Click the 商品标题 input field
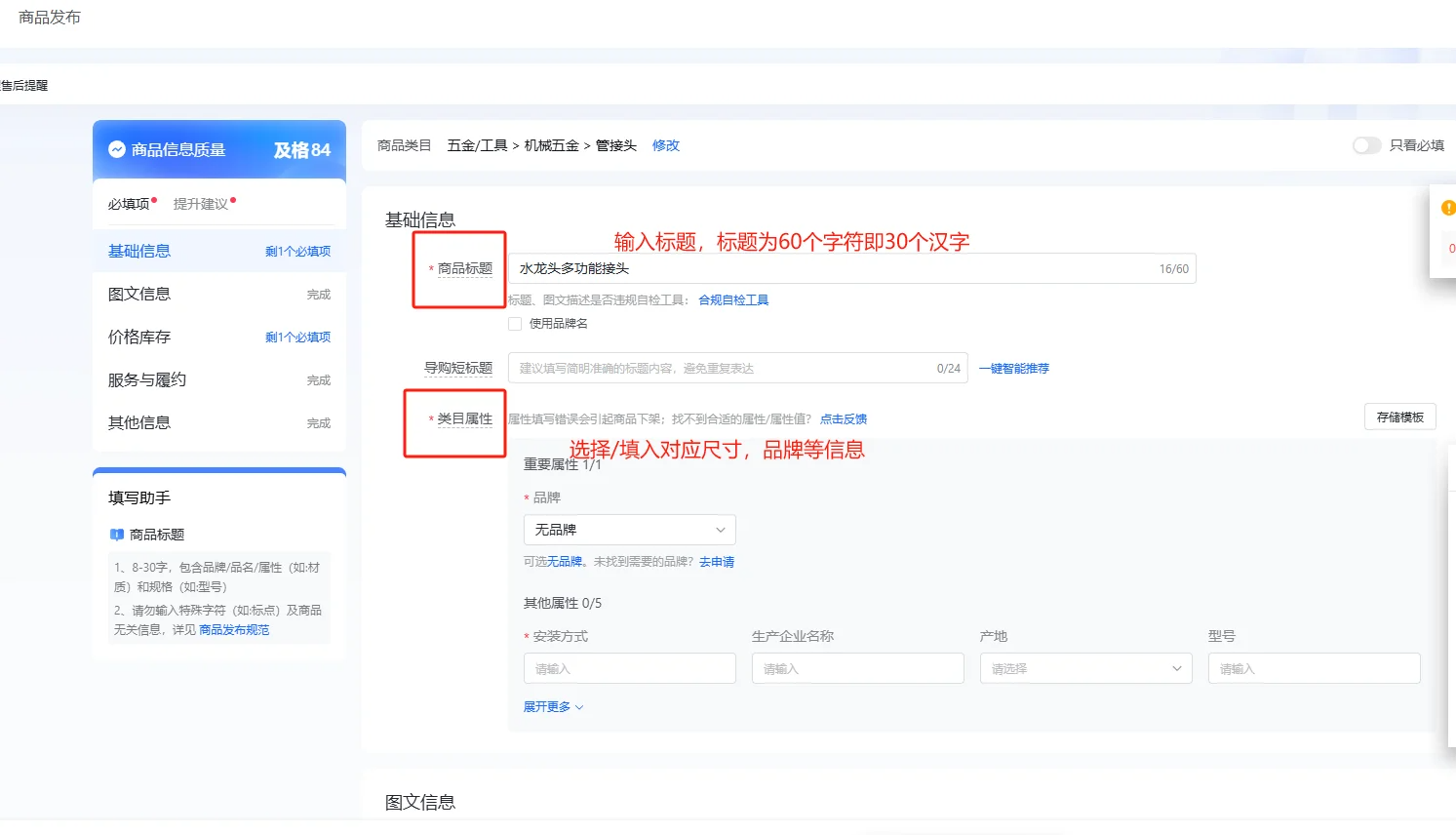1456x835 pixels. pyautogui.click(x=829, y=269)
